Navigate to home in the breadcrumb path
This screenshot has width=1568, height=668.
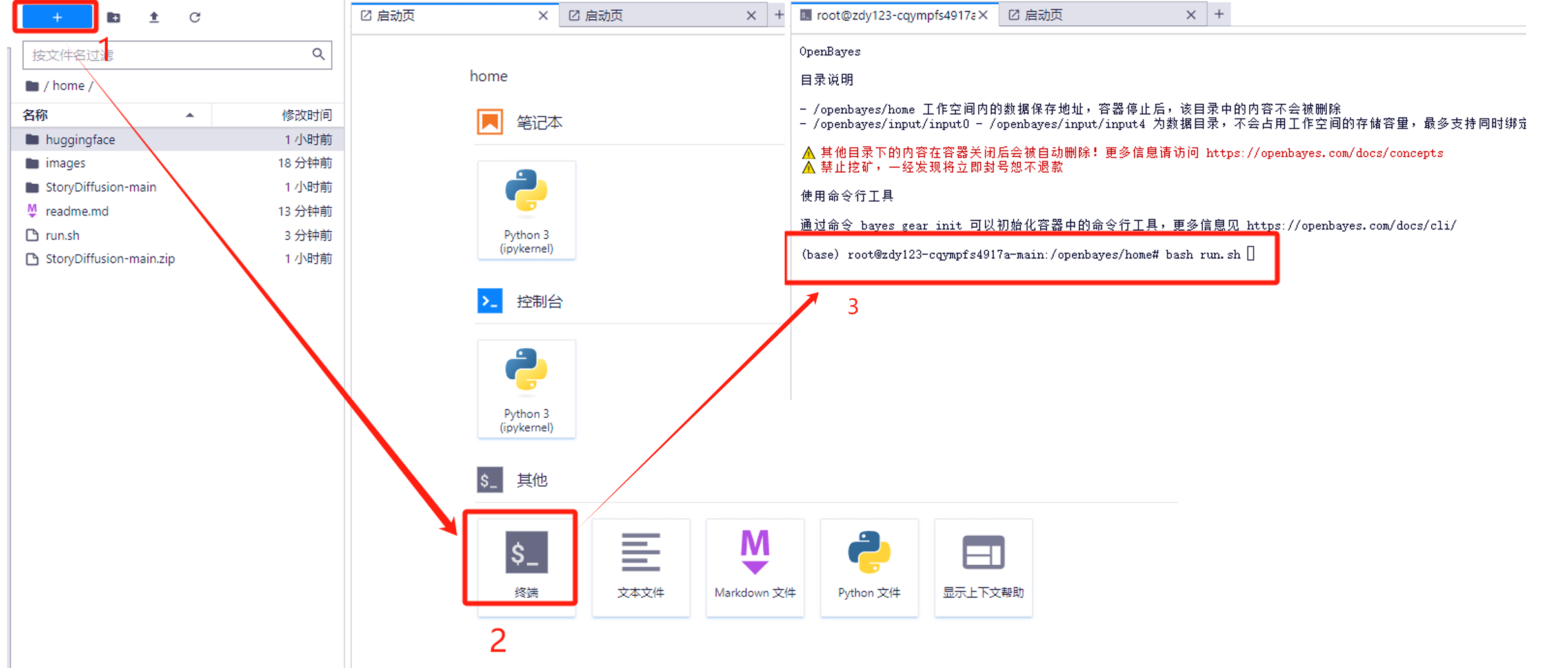68,86
